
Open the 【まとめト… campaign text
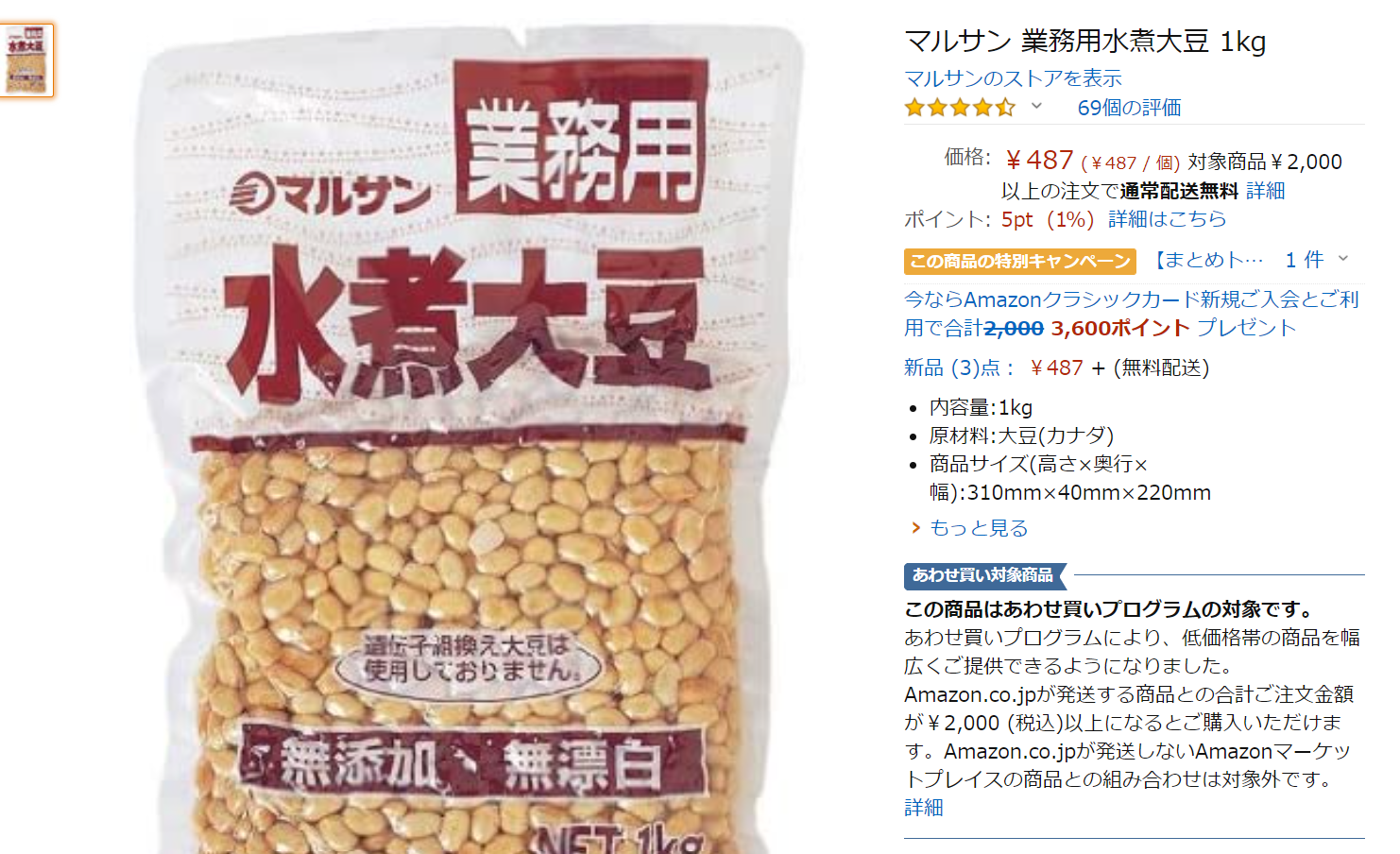point(1209,260)
